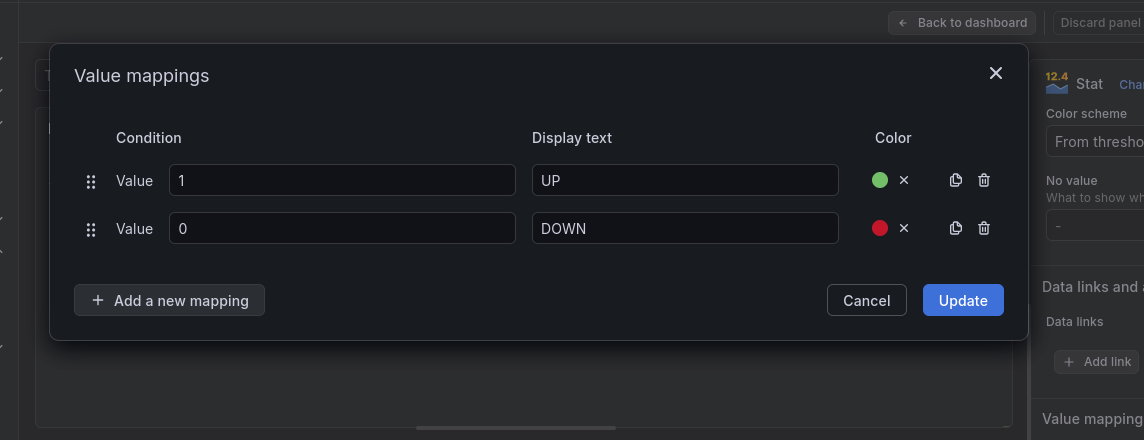Grab the drag handle of the DOWN row
The width and height of the screenshot is (1144, 440).
pyautogui.click(x=91, y=230)
